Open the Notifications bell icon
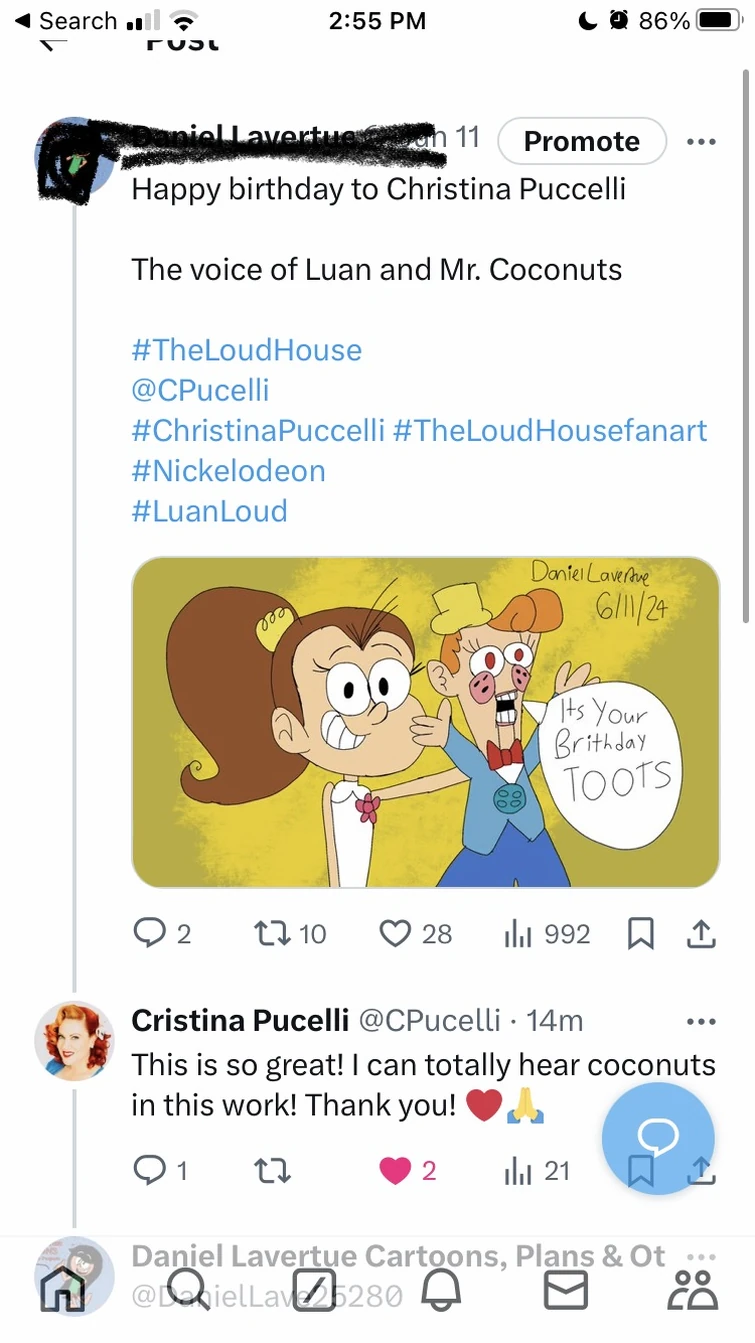Screen dimensions: 755x1343 (x=440, y=1290)
